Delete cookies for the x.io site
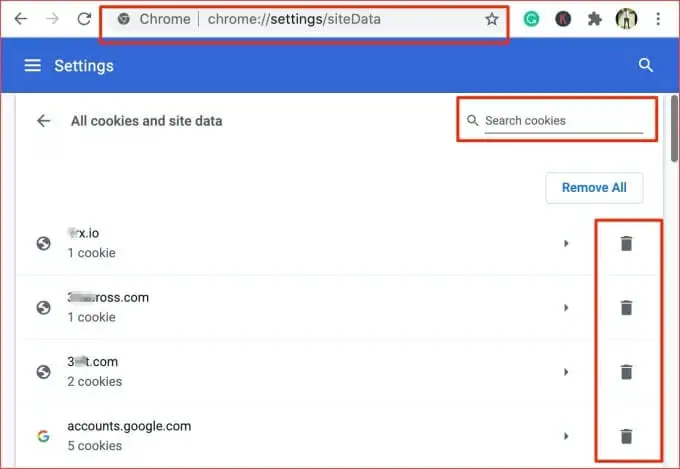The width and height of the screenshot is (680, 469). pyautogui.click(x=626, y=243)
